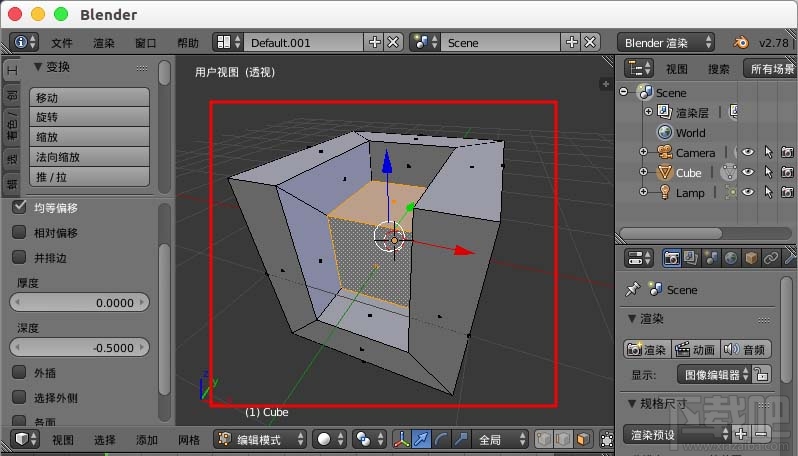Open the screen layout browse icon

click(x=227, y=42)
